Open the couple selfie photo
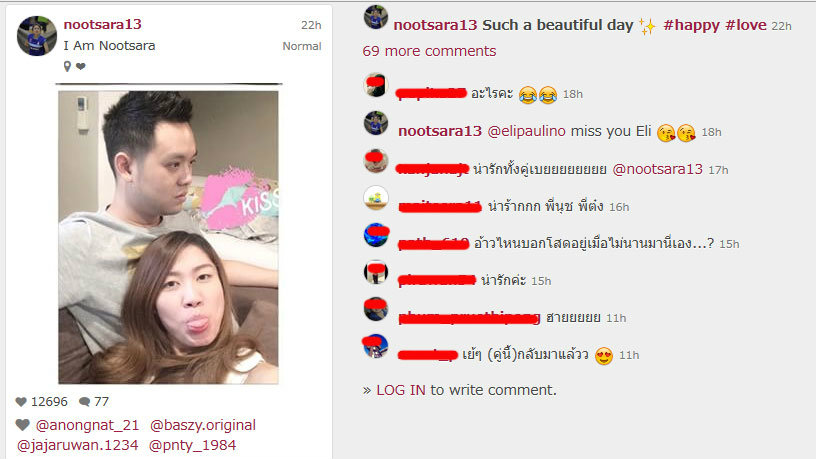Image resolution: width=816 pixels, height=459 pixels. (x=168, y=237)
